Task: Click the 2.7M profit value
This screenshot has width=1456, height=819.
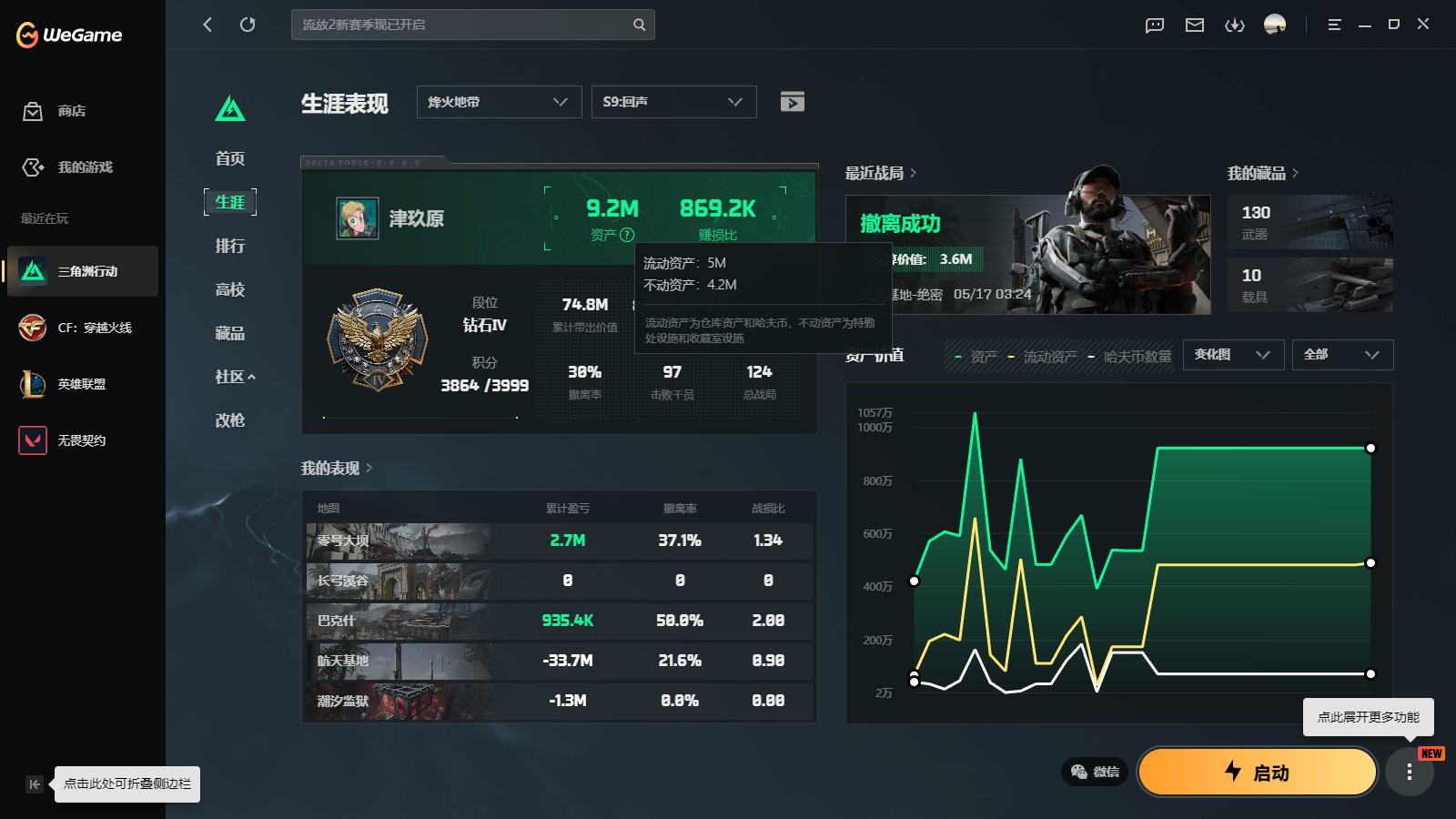Action: coord(568,541)
